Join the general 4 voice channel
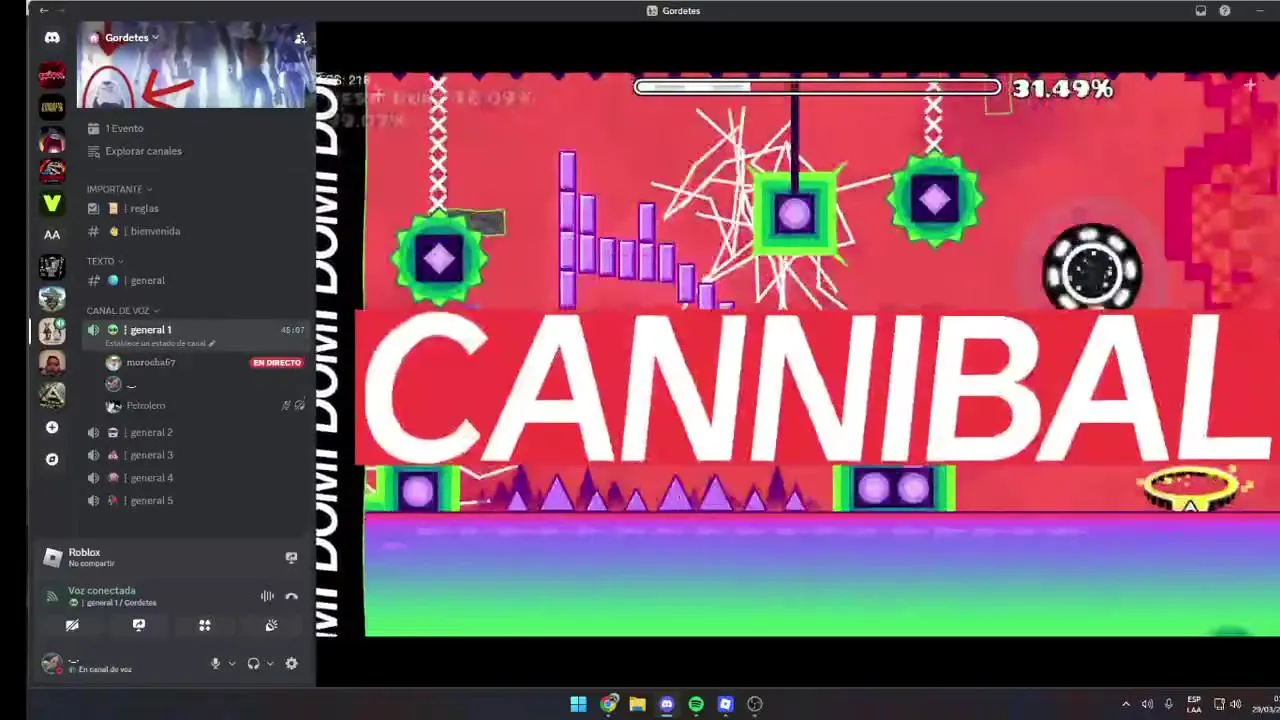Image resolution: width=1280 pixels, height=720 pixels. tap(195, 478)
